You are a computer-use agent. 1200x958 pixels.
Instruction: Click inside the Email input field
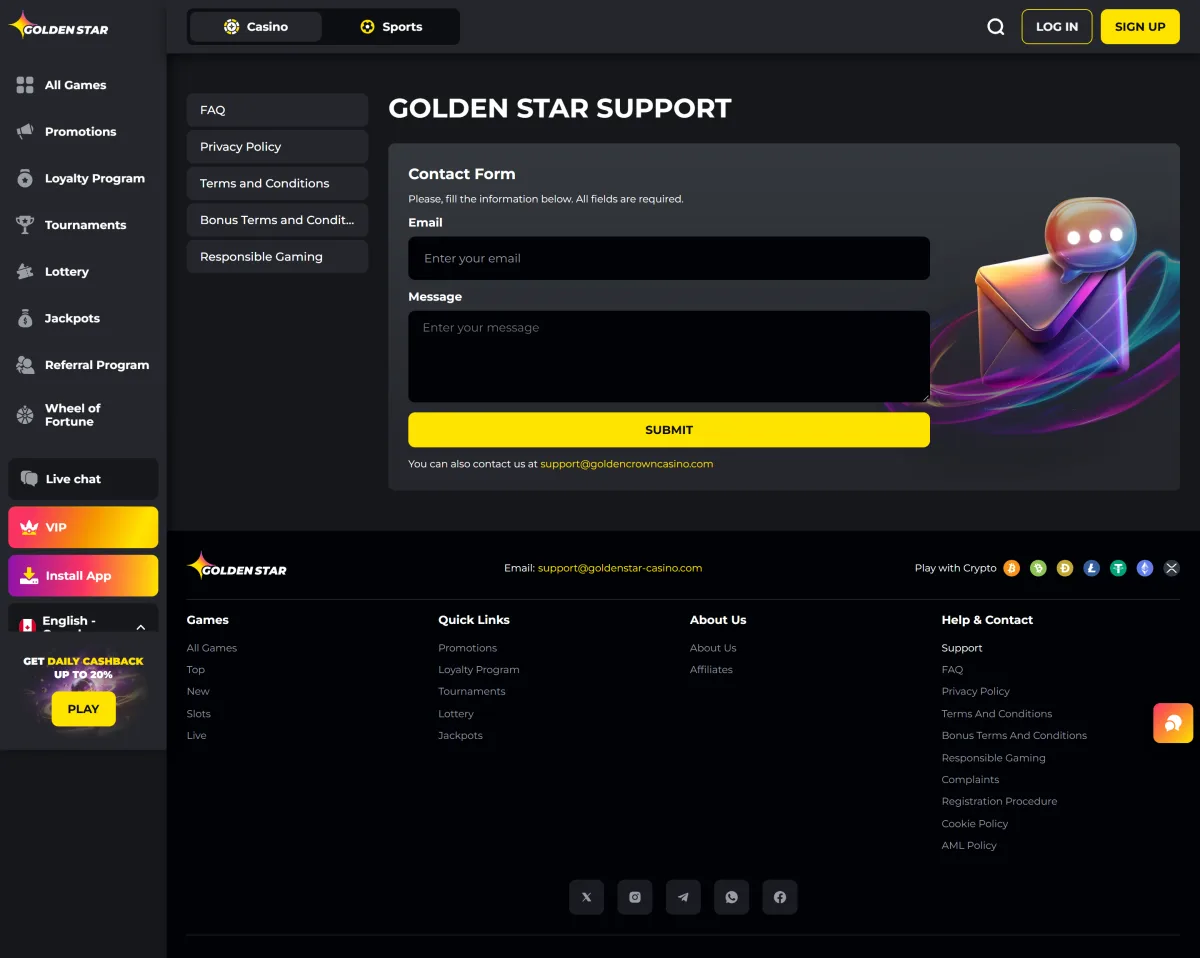coord(669,258)
